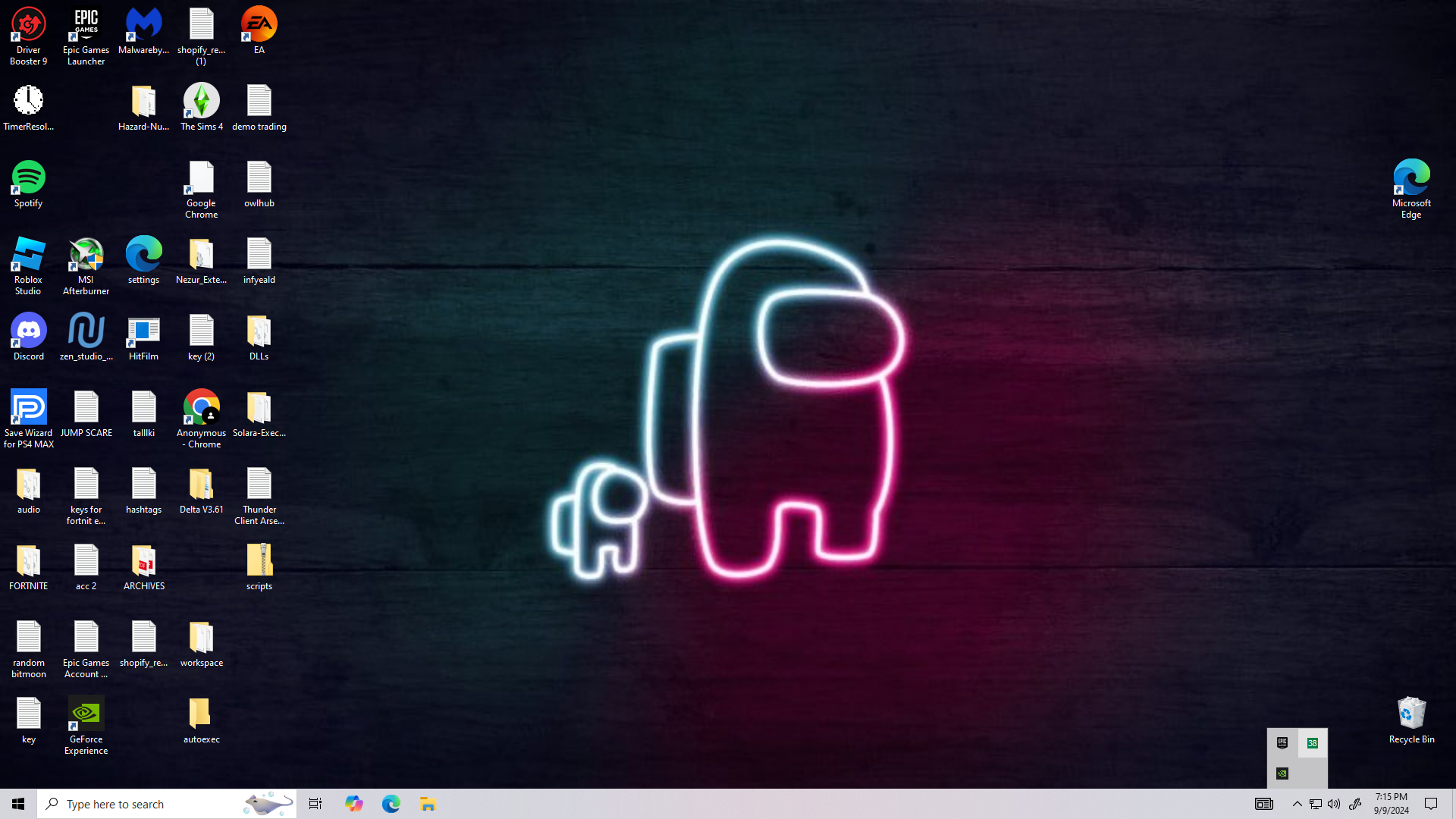
Task: Open the Windows Start menu
Action: 18,804
